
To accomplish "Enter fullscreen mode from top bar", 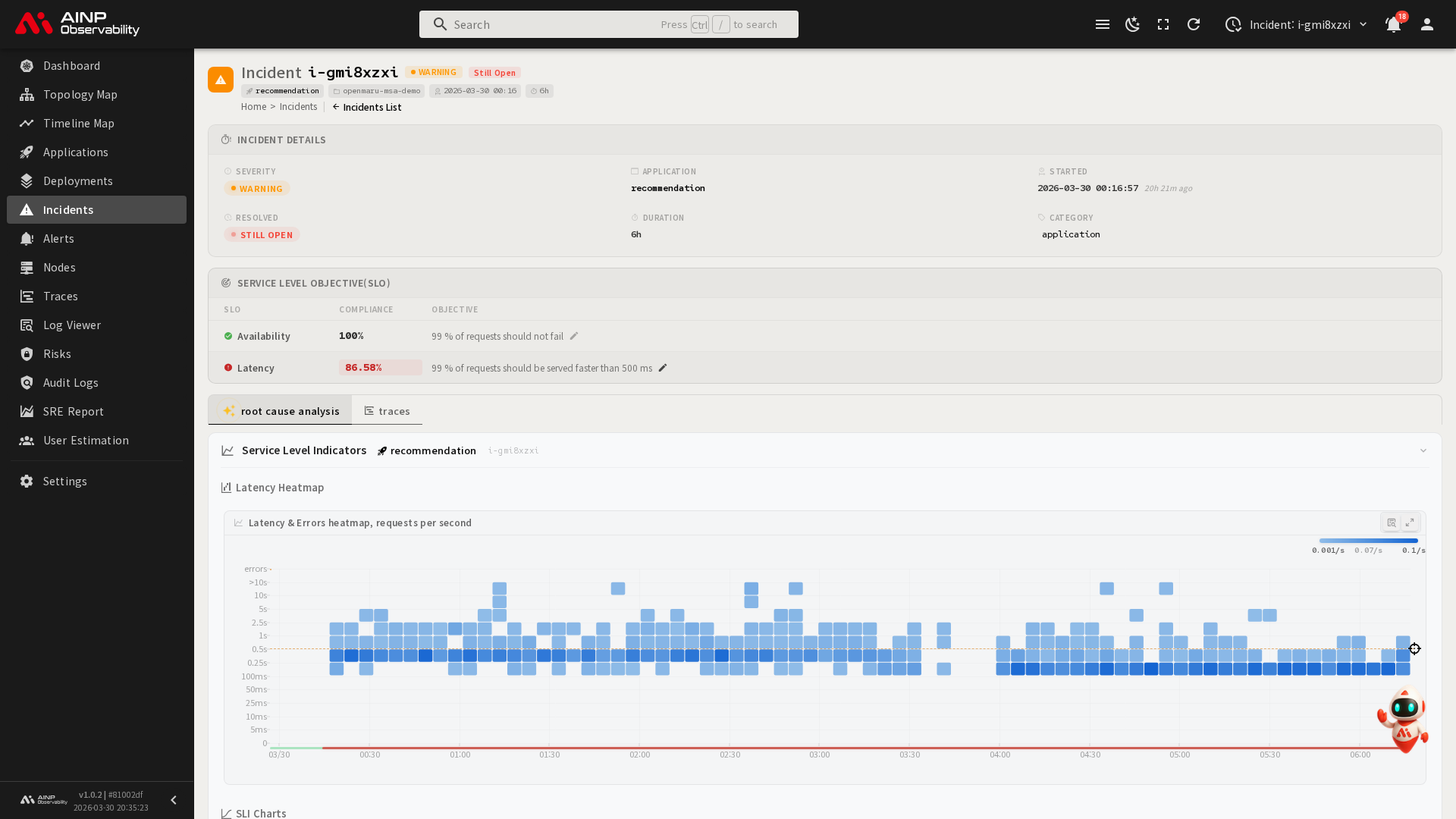I will tap(1163, 24).
